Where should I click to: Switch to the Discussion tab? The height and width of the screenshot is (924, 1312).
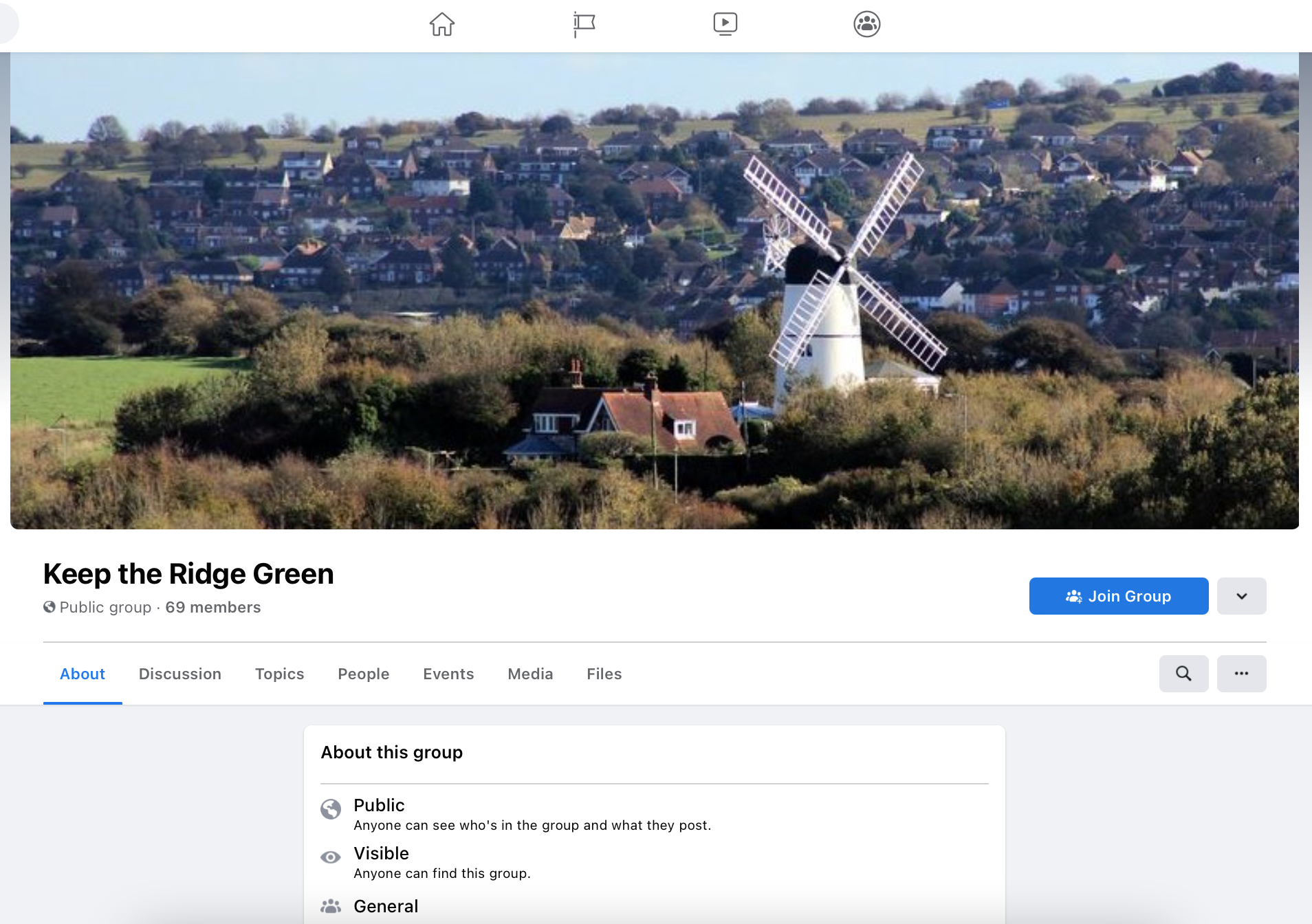tap(180, 674)
